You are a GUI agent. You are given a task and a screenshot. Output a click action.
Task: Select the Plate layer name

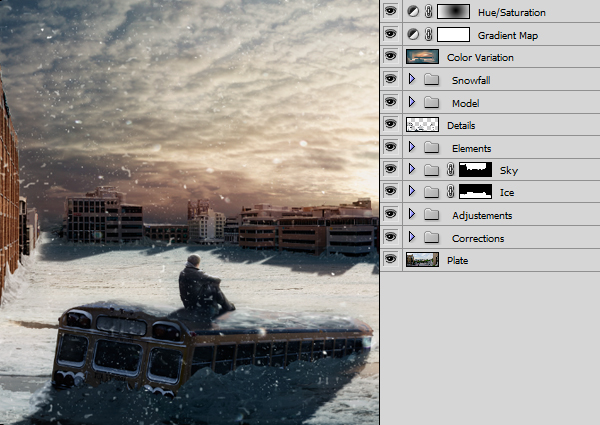point(458,261)
